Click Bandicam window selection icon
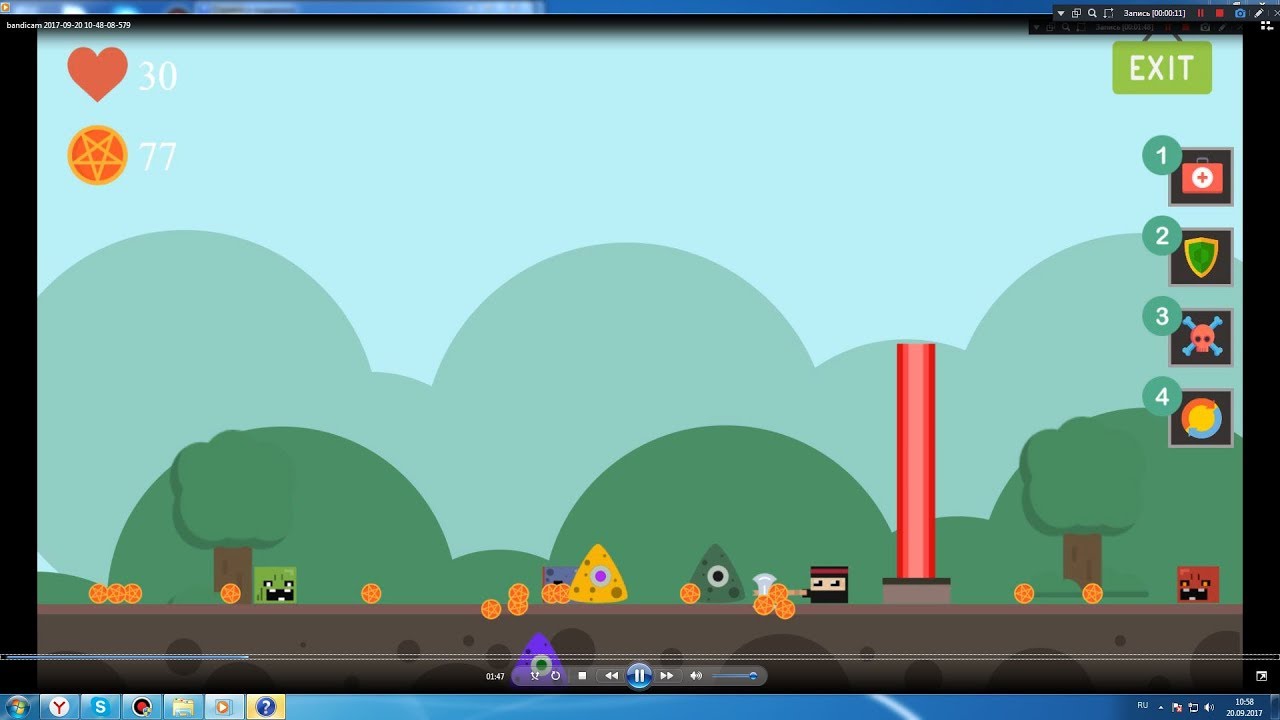Image resolution: width=1280 pixels, height=720 pixels. 1077,13
